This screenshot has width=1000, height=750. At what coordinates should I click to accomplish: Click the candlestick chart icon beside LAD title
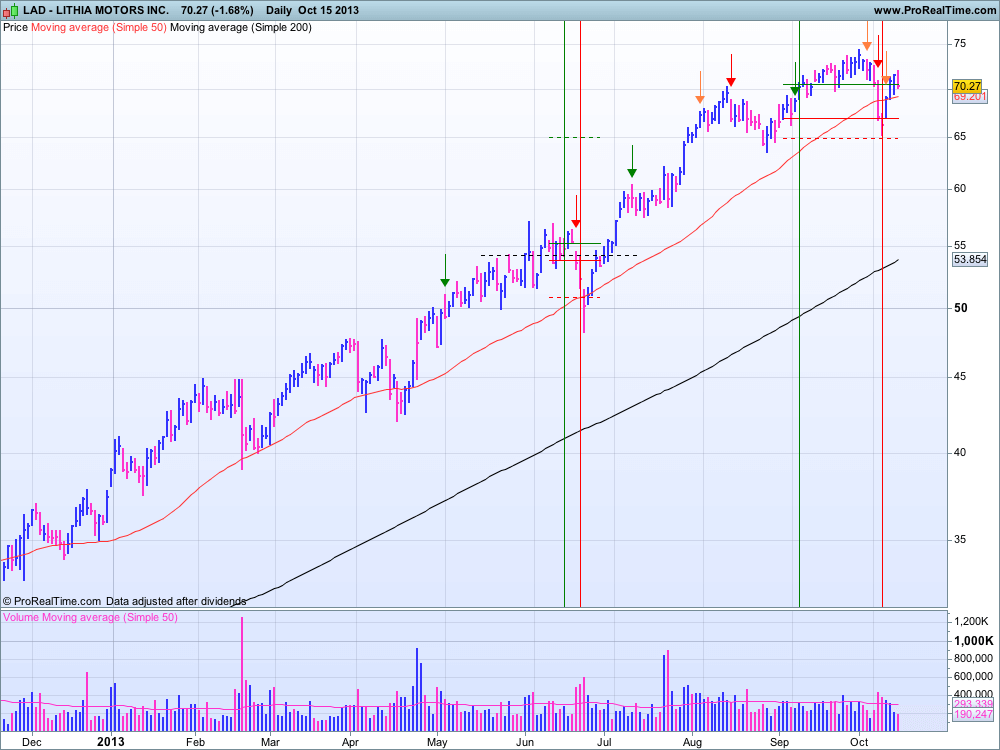click(10, 10)
